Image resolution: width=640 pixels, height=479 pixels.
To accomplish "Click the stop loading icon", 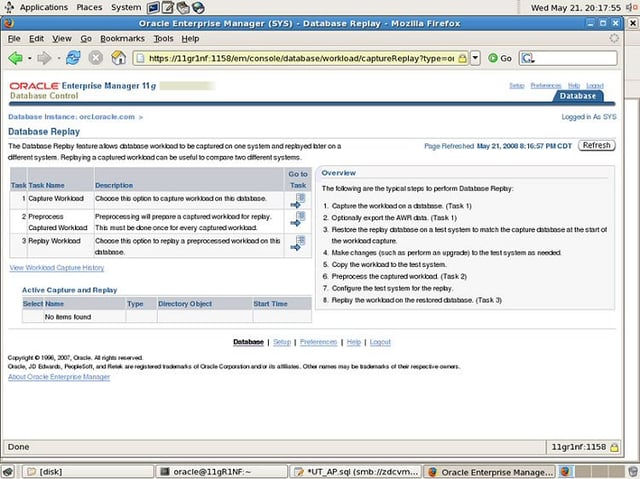I will (x=96, y=58).
